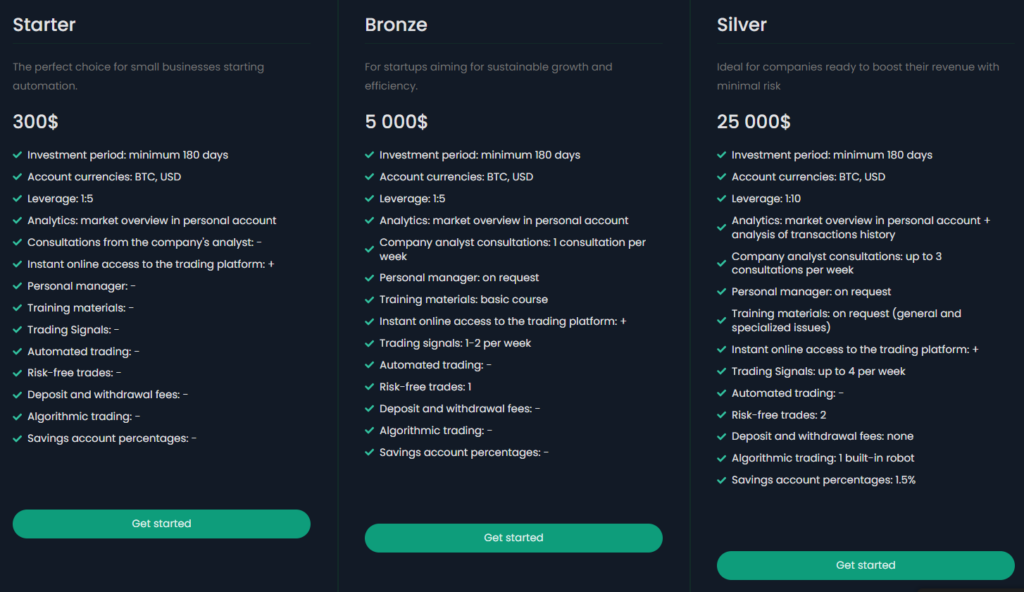The image size is (1024, 592).
Task: Click Get started under Bronze plan
Action: point(513,538)
